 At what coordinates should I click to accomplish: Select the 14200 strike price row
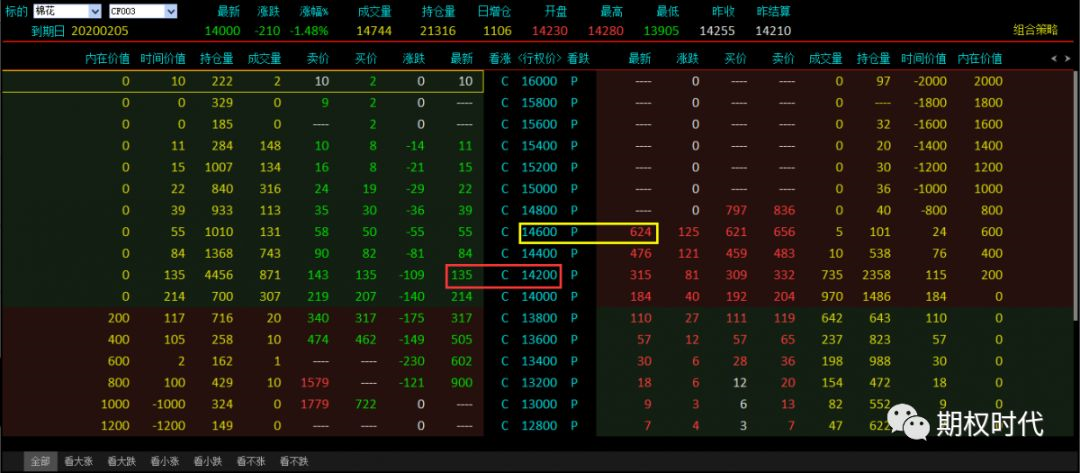tap(540, 275)
